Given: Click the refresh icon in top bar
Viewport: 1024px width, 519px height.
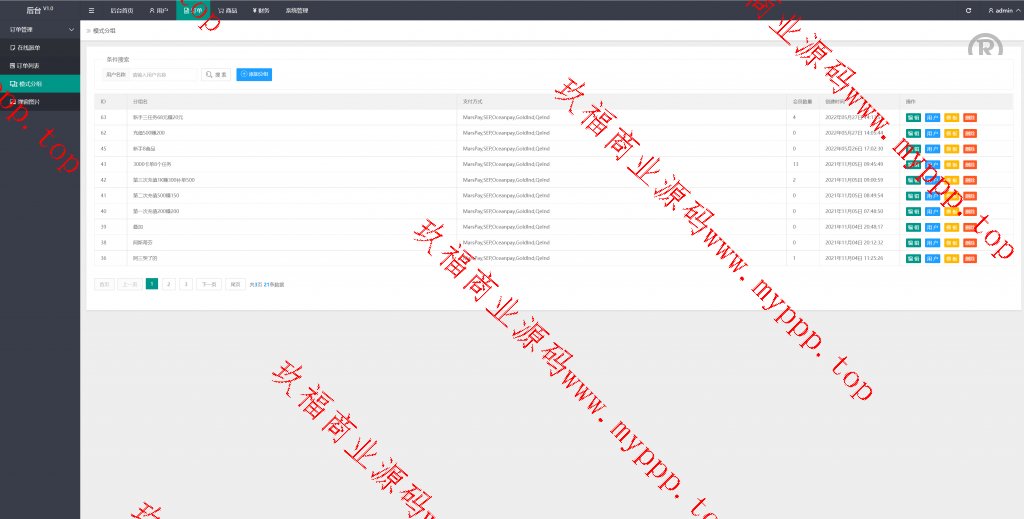Looking at the screenshot, I should tap(968, 10).
